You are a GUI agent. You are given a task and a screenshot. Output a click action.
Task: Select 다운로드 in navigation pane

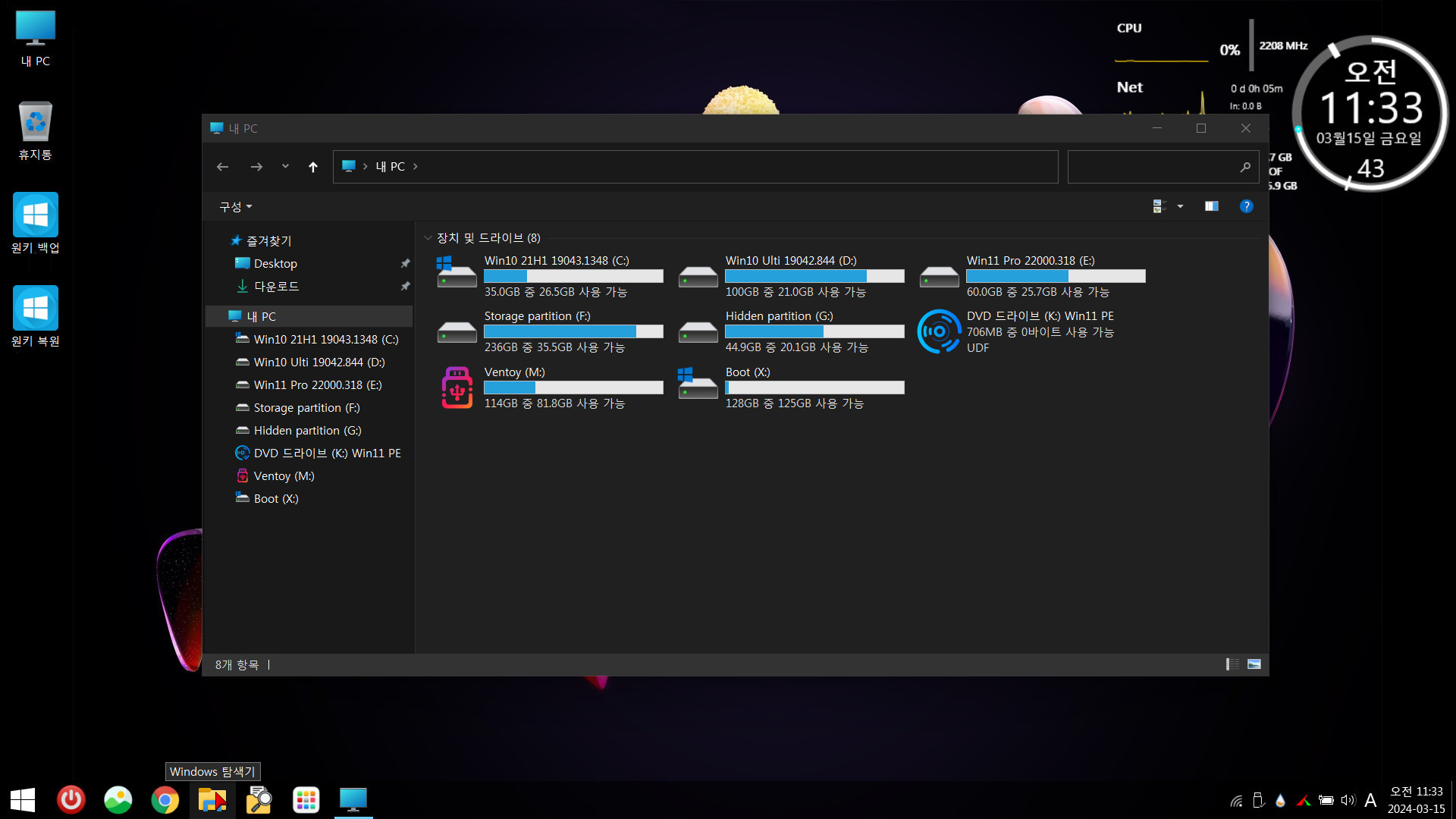[277, 286]
